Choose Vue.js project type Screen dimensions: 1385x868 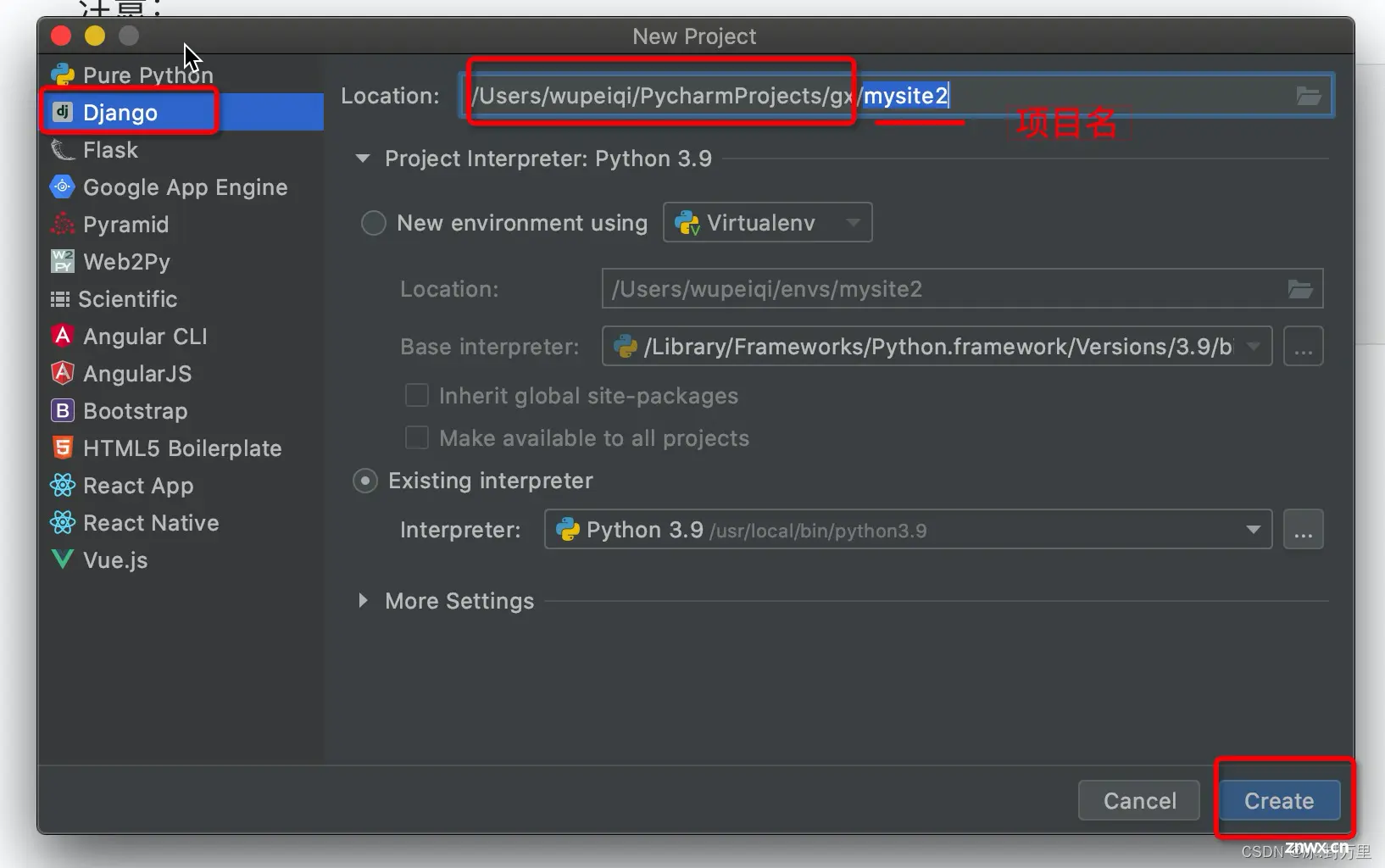[181, 559]
